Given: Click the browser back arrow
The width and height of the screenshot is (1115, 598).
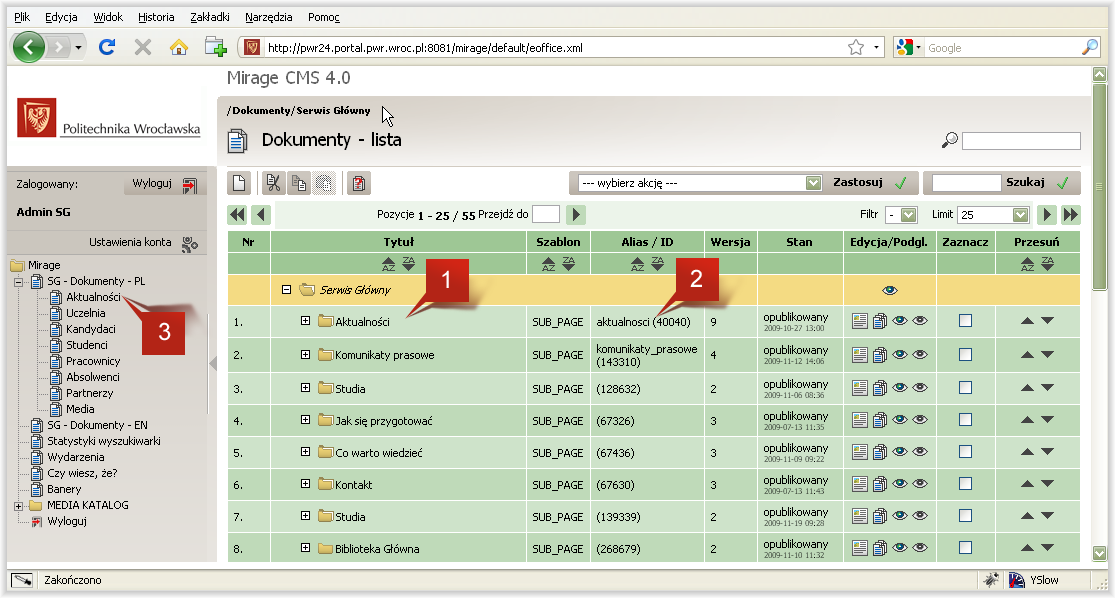Looking at the screenshot, I should tap(28, 48).
